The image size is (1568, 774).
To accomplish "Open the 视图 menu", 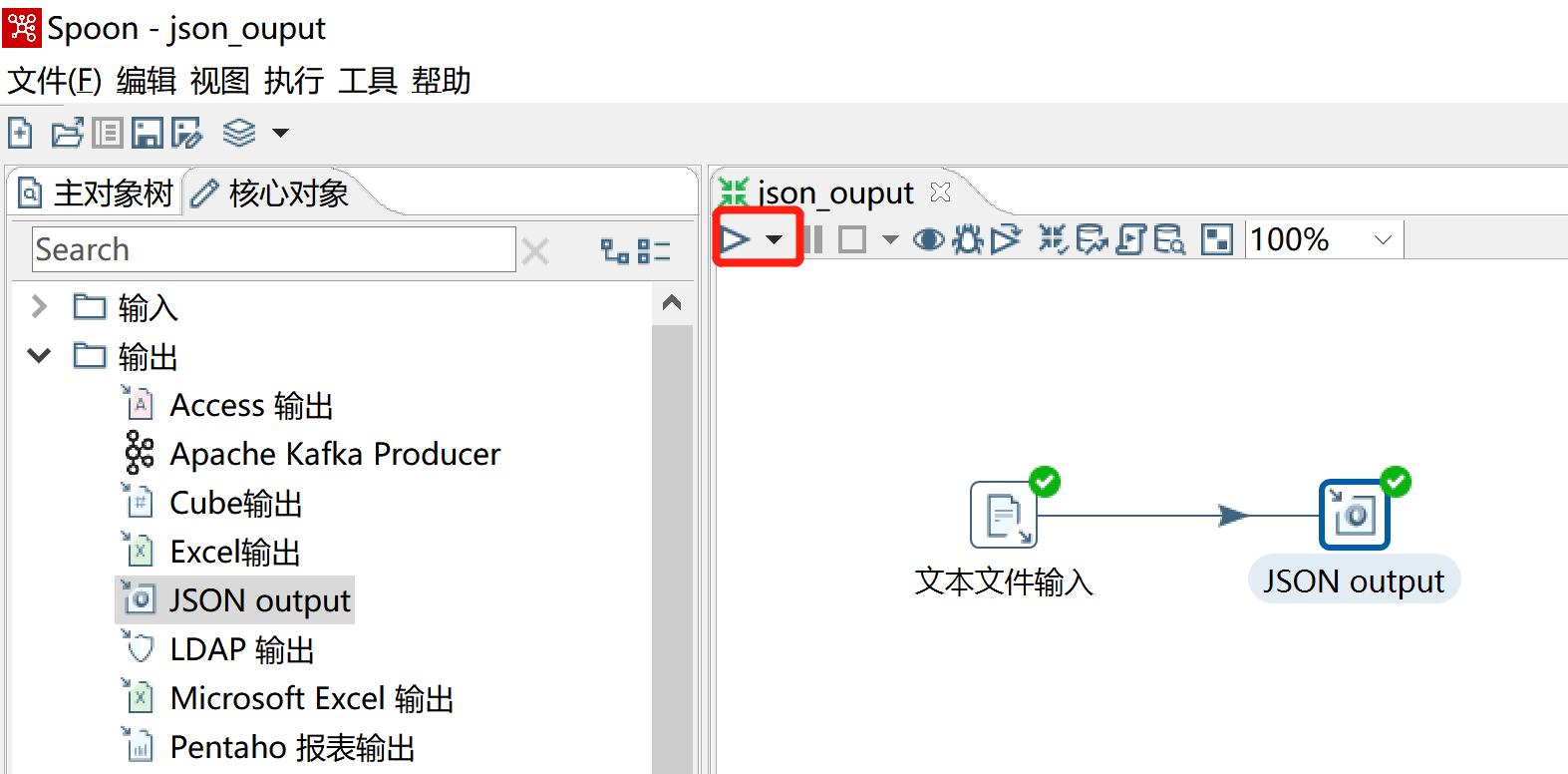I will pyautogui.click(x=220, y=80).
